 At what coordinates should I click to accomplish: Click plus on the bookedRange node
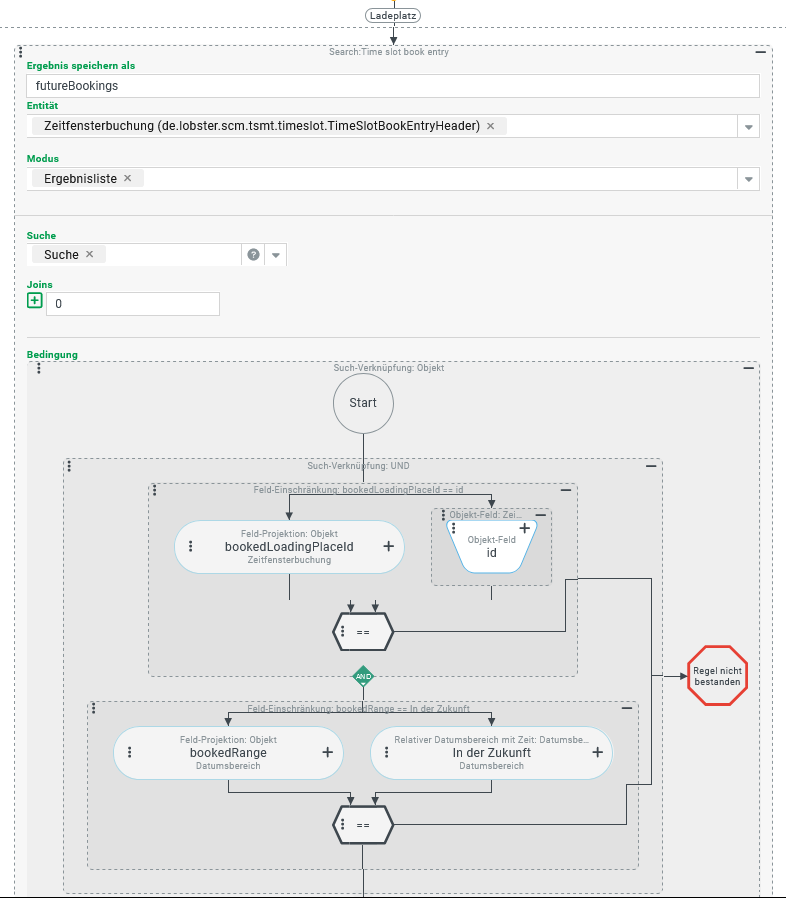click(327, 752)
